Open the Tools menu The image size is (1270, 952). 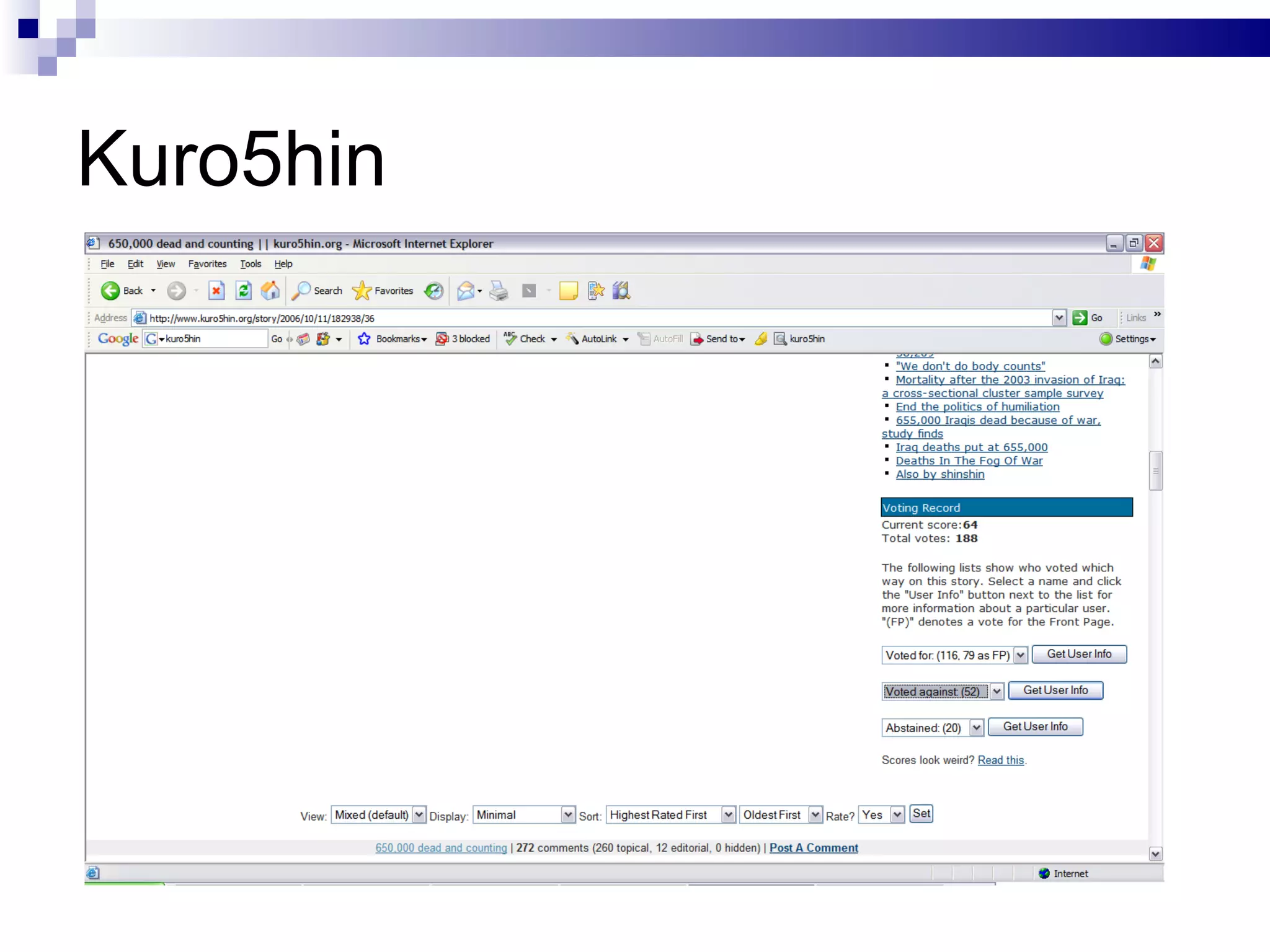[x=251, y=264]
